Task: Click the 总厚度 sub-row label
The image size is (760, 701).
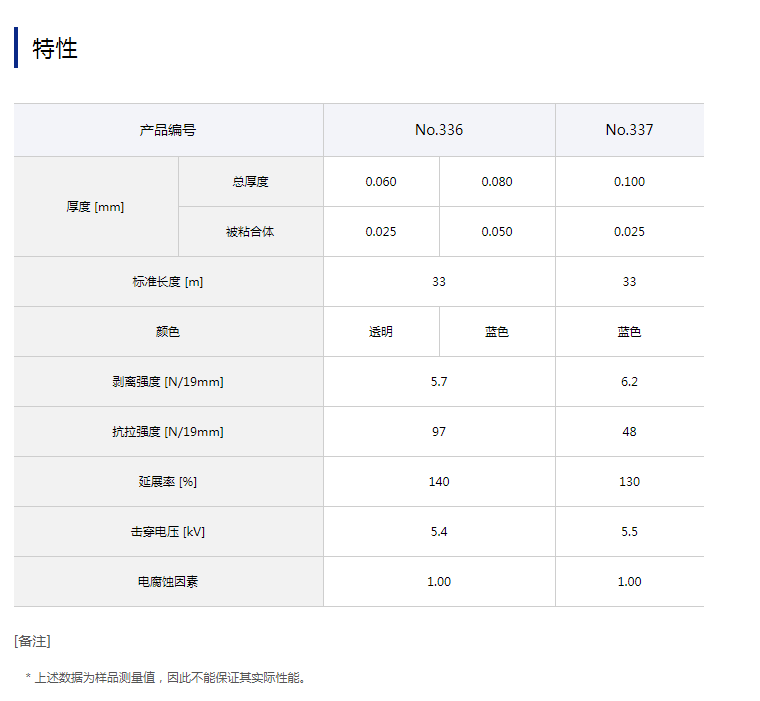Action: 250,182
